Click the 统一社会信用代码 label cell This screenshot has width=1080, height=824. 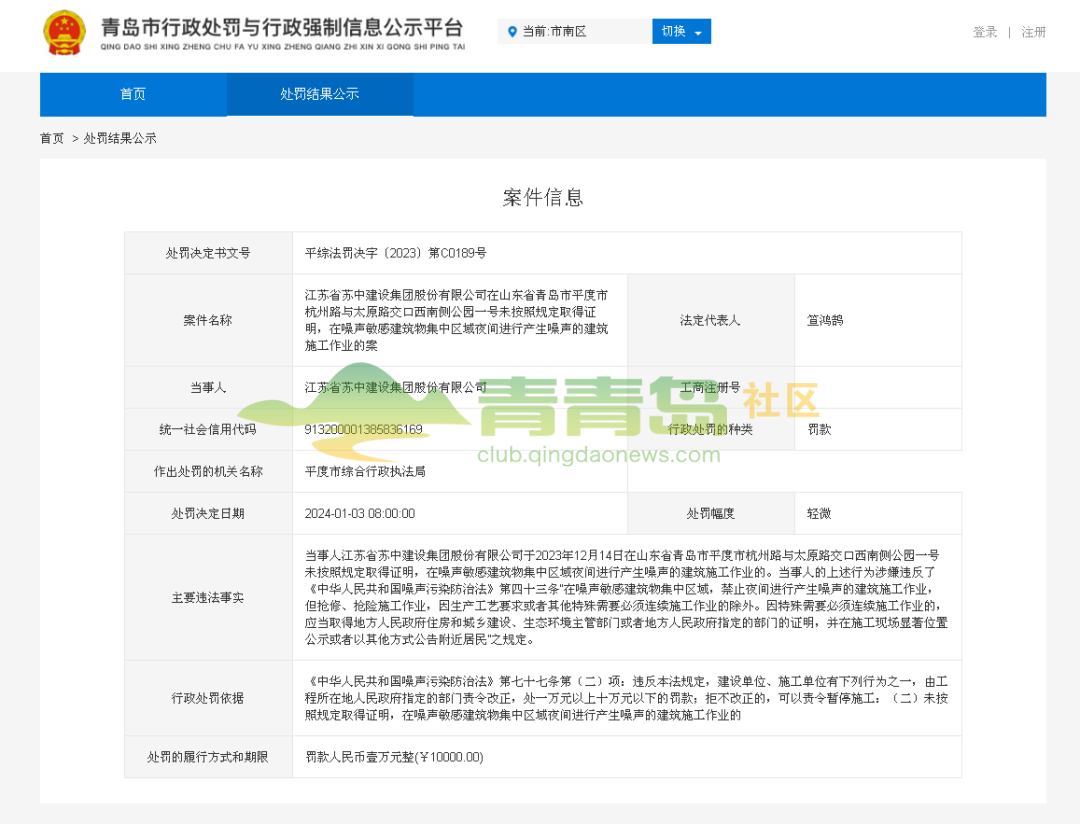tap(208, 429)
